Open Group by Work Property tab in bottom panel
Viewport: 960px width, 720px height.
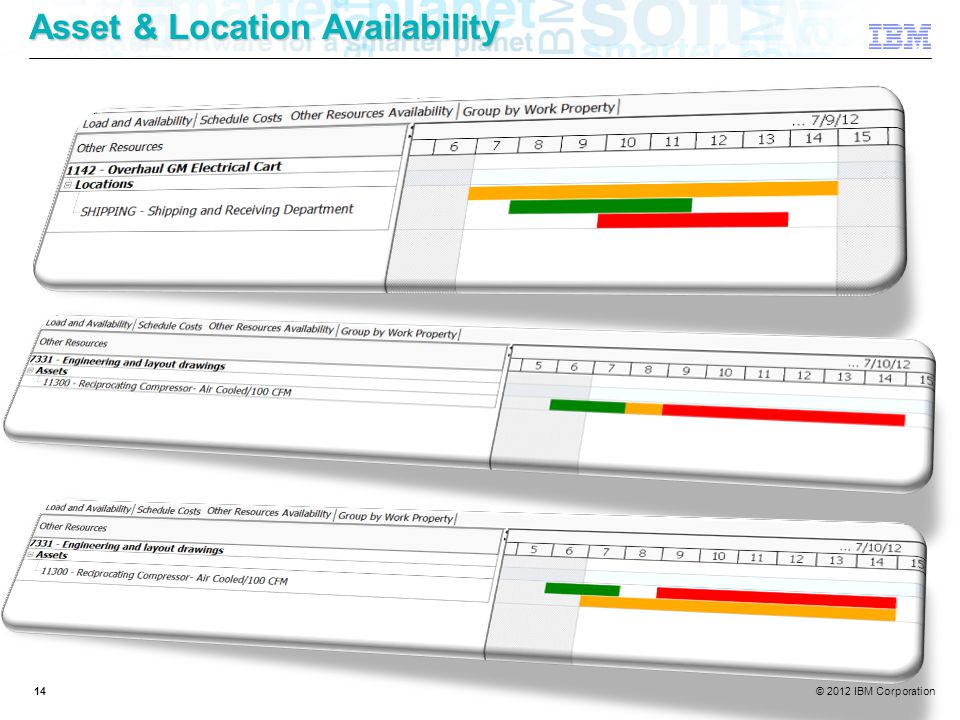click(396, 517)
